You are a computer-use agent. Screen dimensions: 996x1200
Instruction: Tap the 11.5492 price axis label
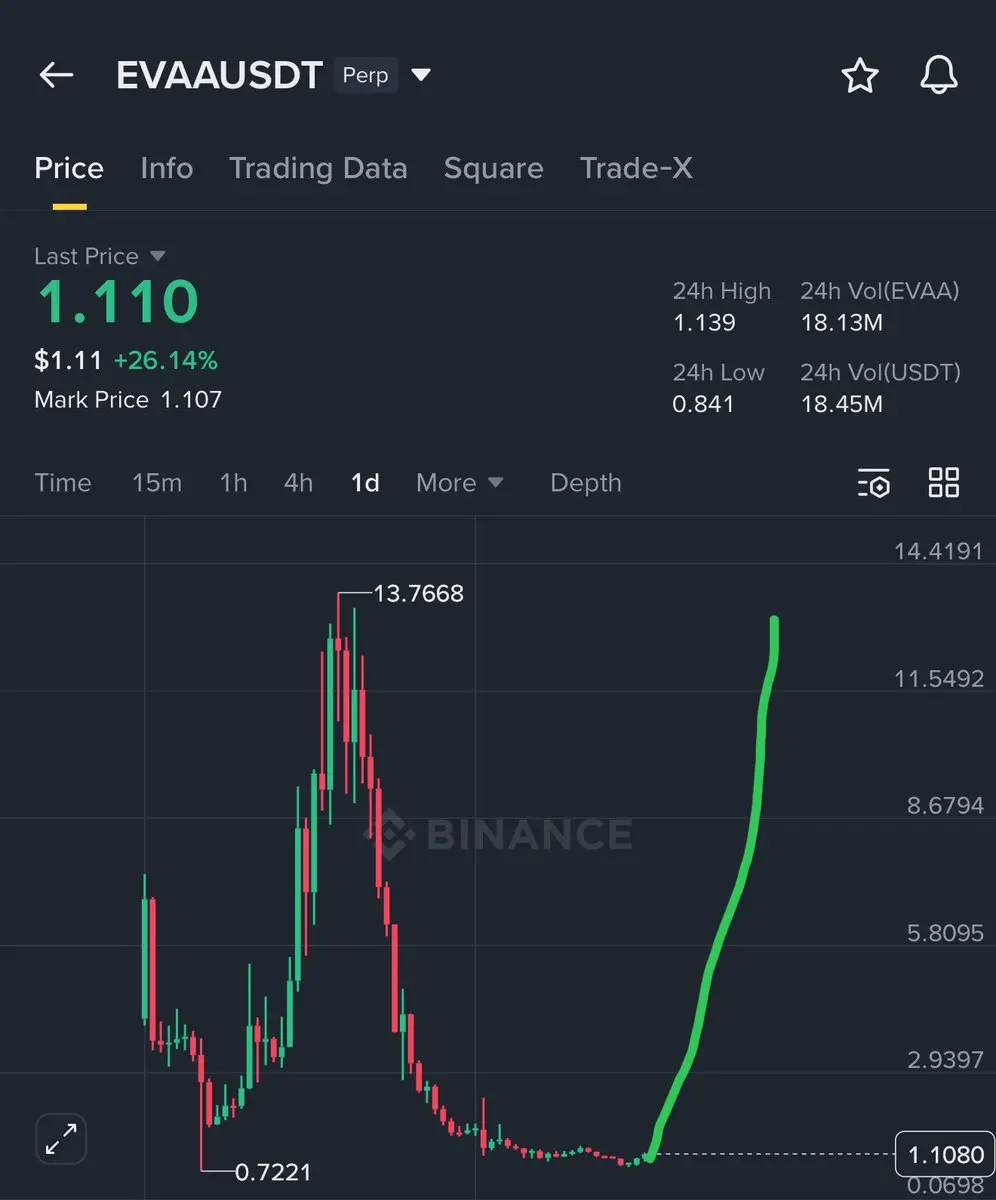tap(939, 679)
